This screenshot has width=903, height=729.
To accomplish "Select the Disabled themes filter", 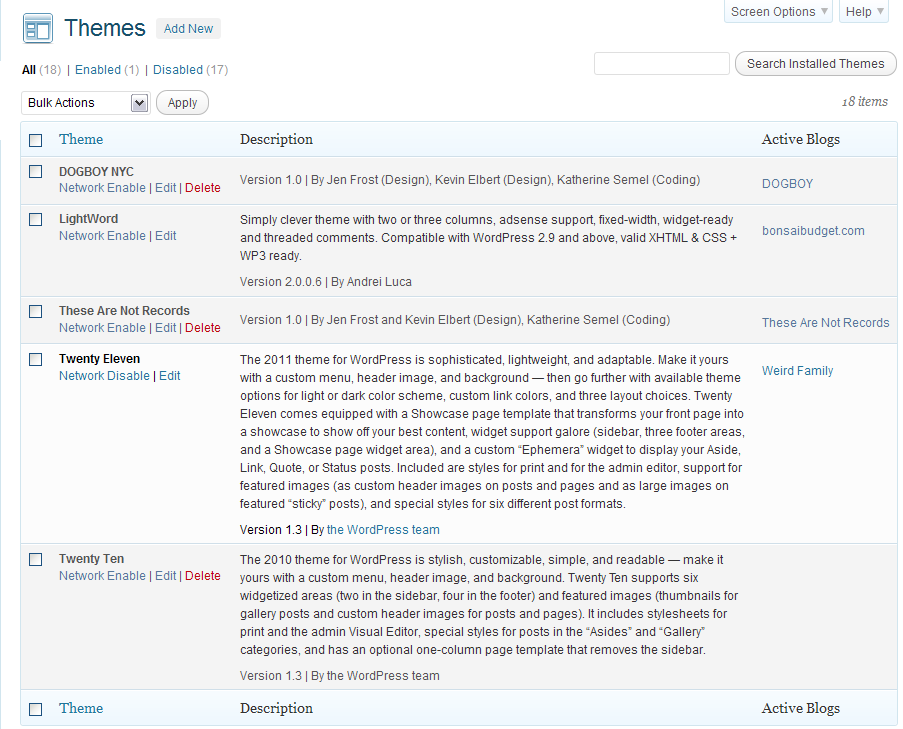I will point(178,70).
